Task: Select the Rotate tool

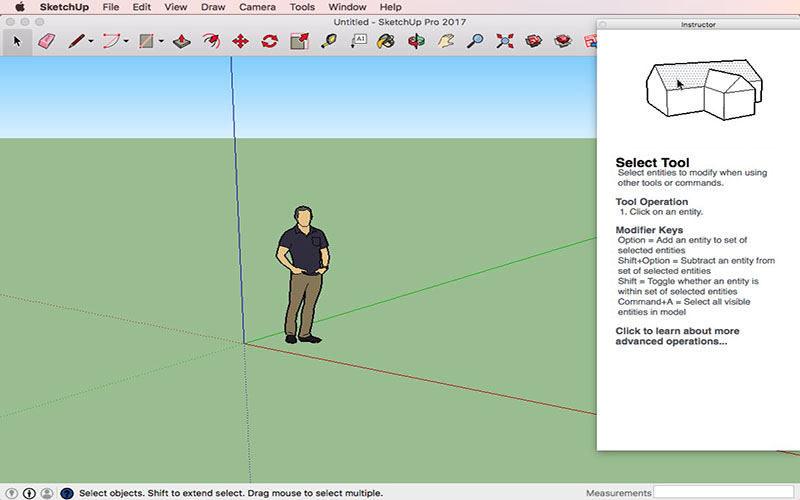Action: (x=270, y=41)
